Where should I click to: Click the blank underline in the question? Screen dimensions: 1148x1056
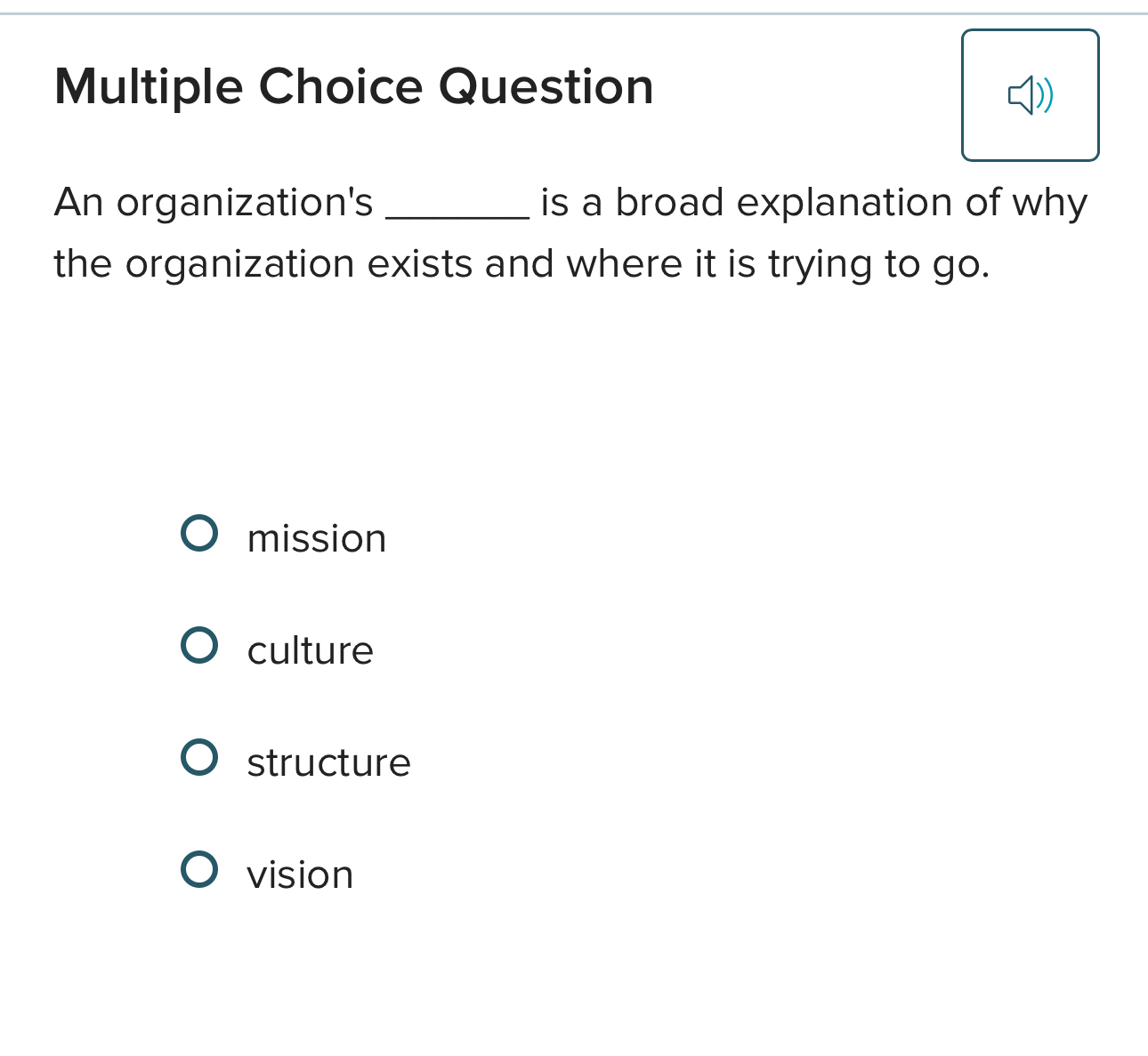point(457,215)
